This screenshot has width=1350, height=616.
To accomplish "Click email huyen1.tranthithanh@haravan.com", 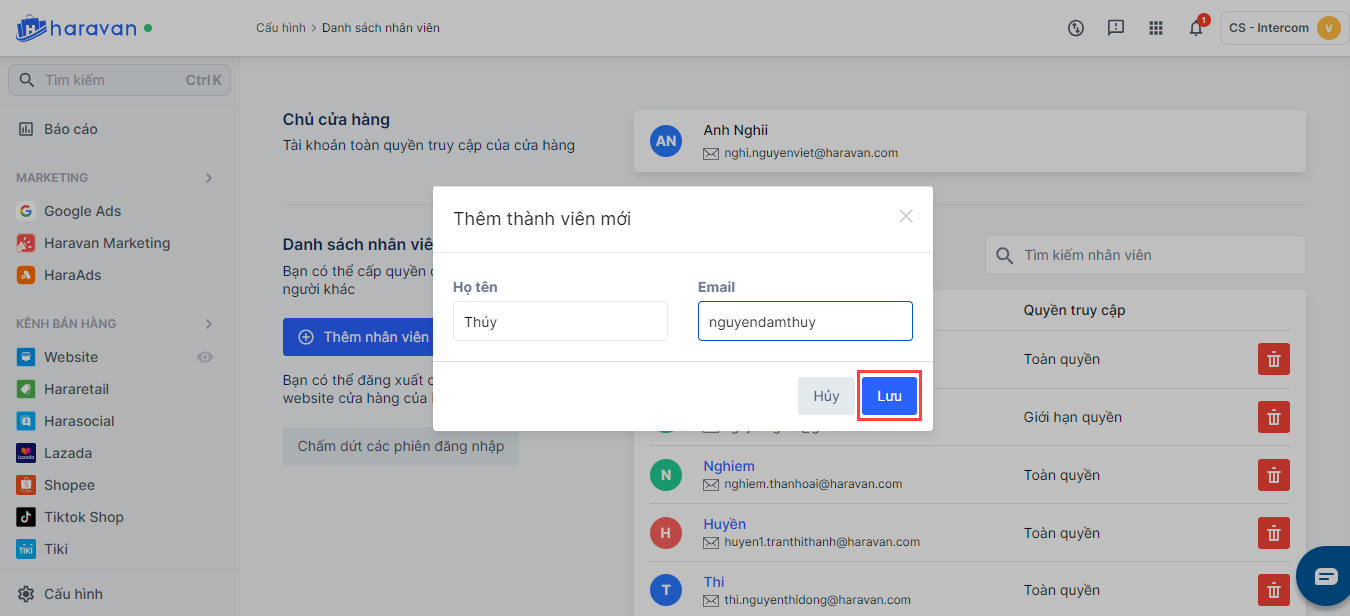I will pyautogui.click(x=822, y=542).
